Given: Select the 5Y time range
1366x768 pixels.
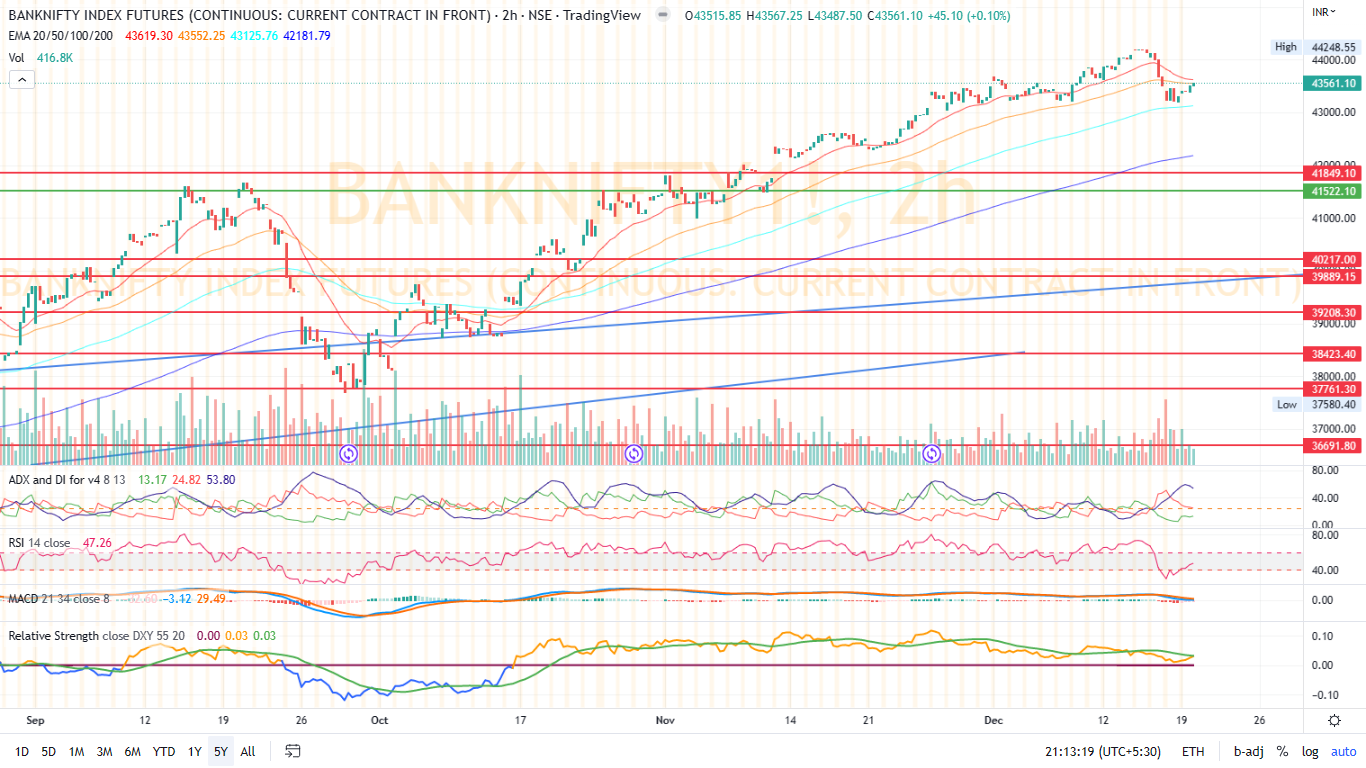Looking at the screenshot, I should pyautogui.click(x=221, y=751).
